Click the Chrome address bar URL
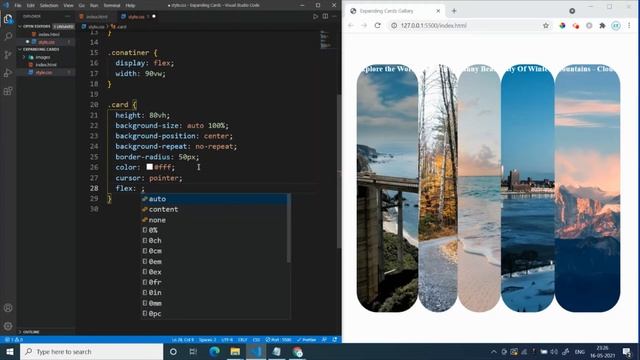 click(433, 25)
